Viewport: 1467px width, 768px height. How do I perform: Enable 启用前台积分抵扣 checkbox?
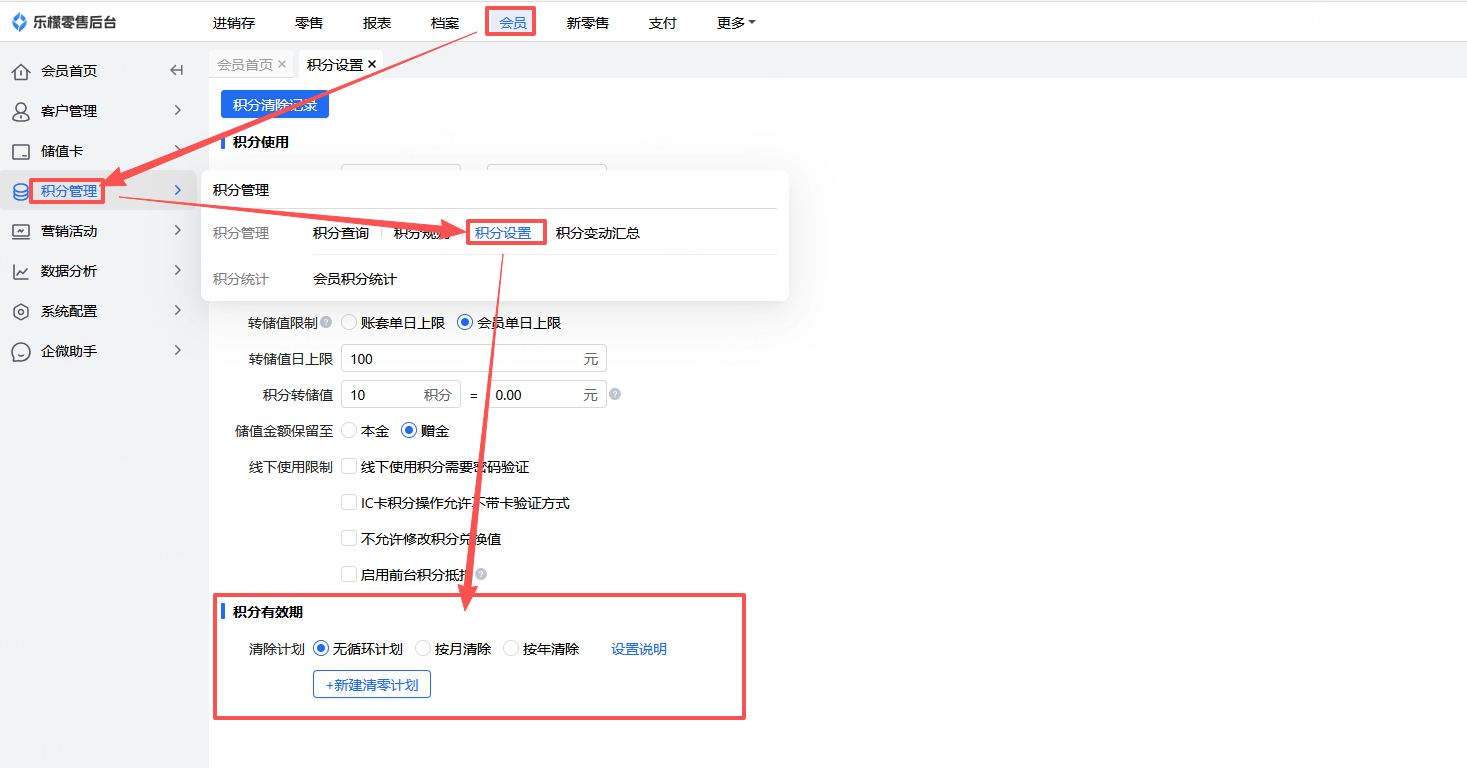pos(349,574)
